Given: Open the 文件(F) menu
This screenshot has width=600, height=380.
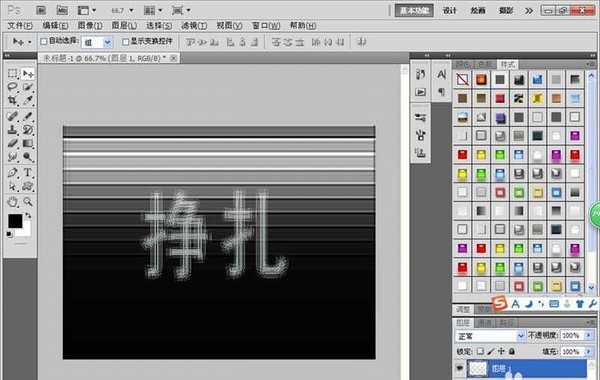Looking at the screenshot, I should click(20, 26).
